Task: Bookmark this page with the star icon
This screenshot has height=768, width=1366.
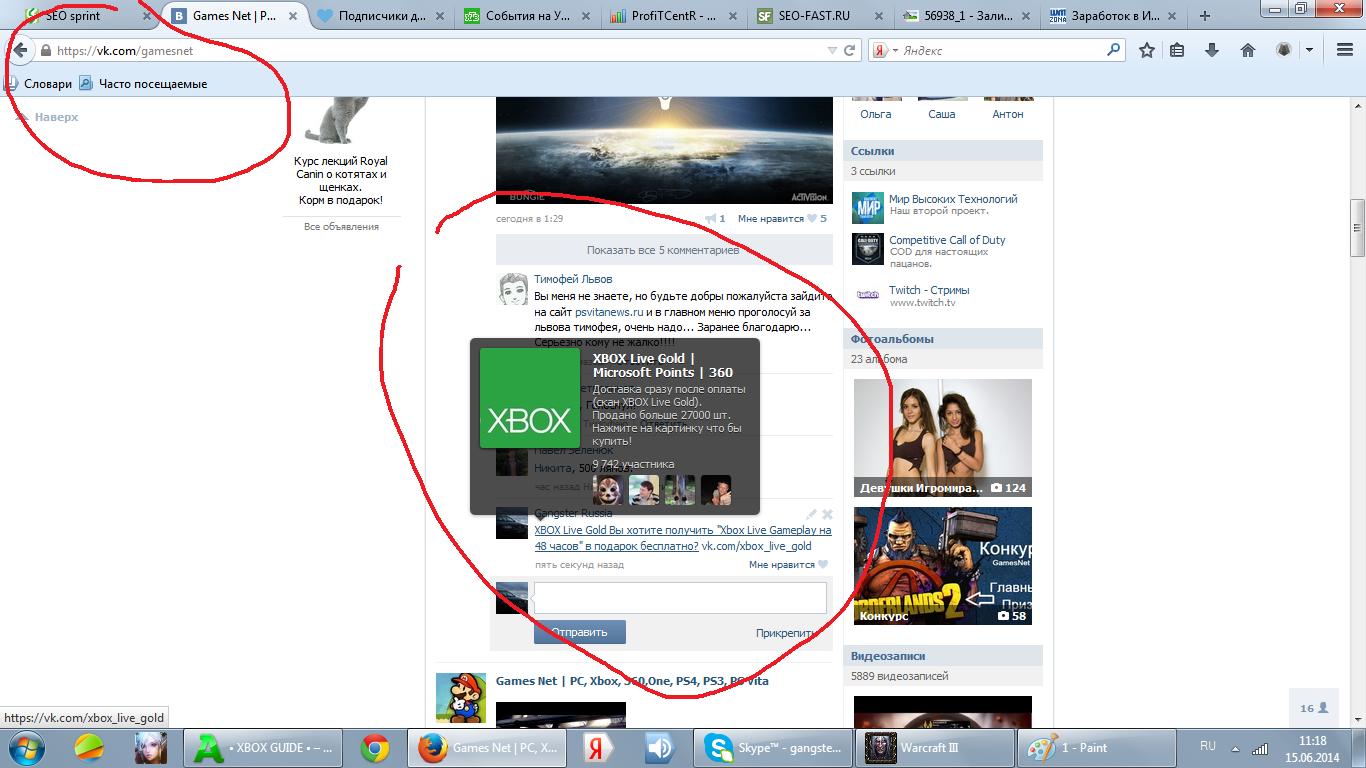Action: [1147, 50]
